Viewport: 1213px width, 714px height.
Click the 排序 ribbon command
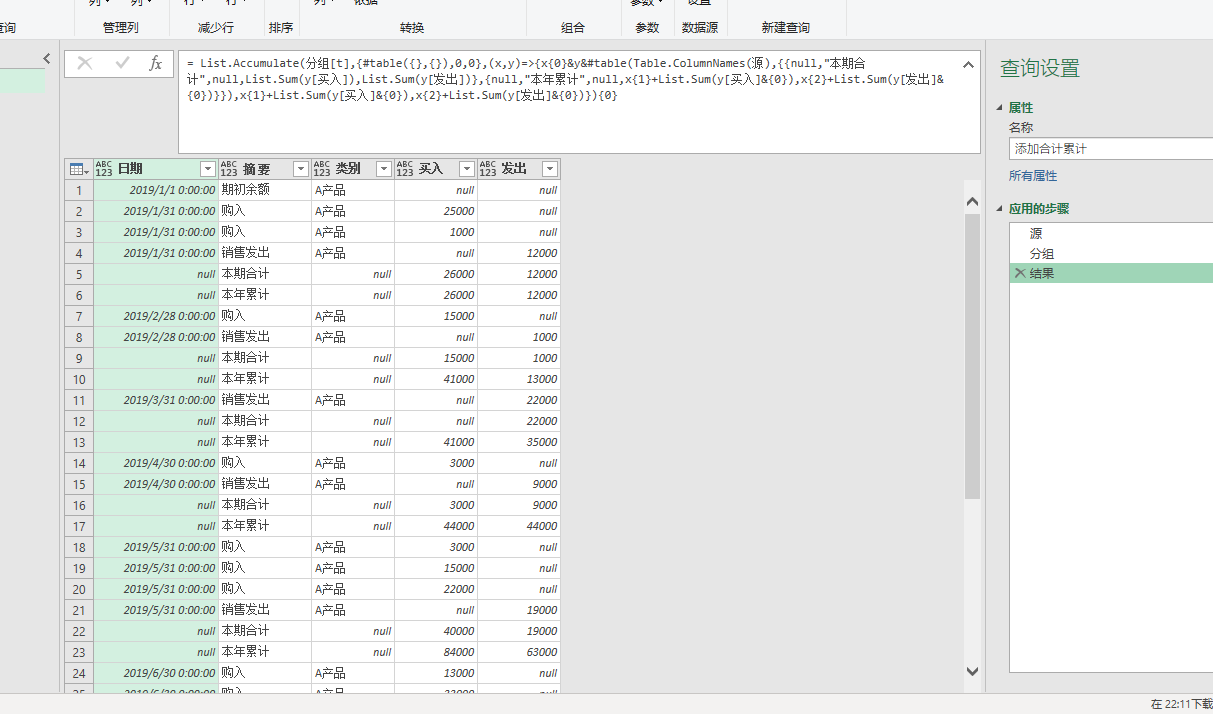(x=281, y=27)
